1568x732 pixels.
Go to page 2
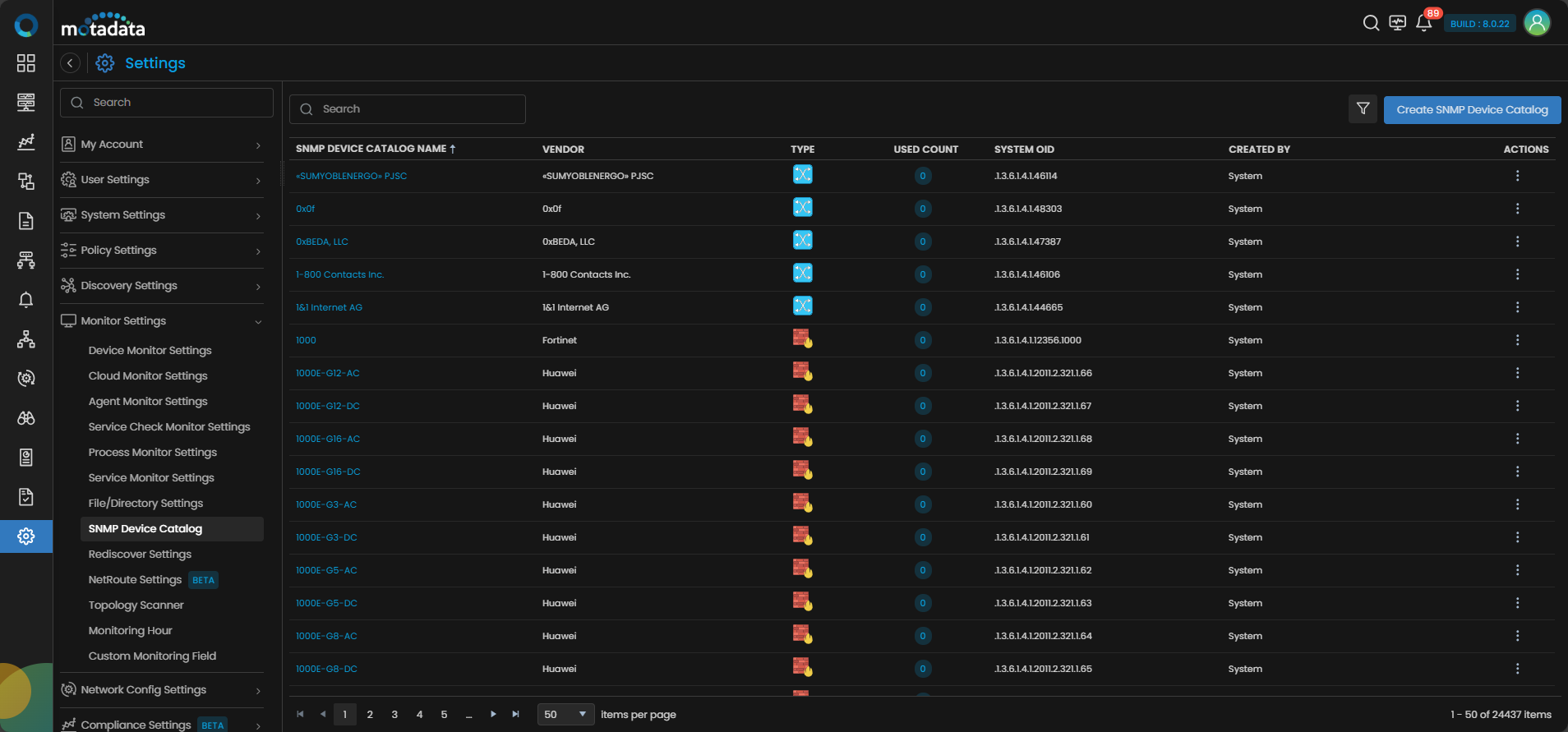(370, 714)
